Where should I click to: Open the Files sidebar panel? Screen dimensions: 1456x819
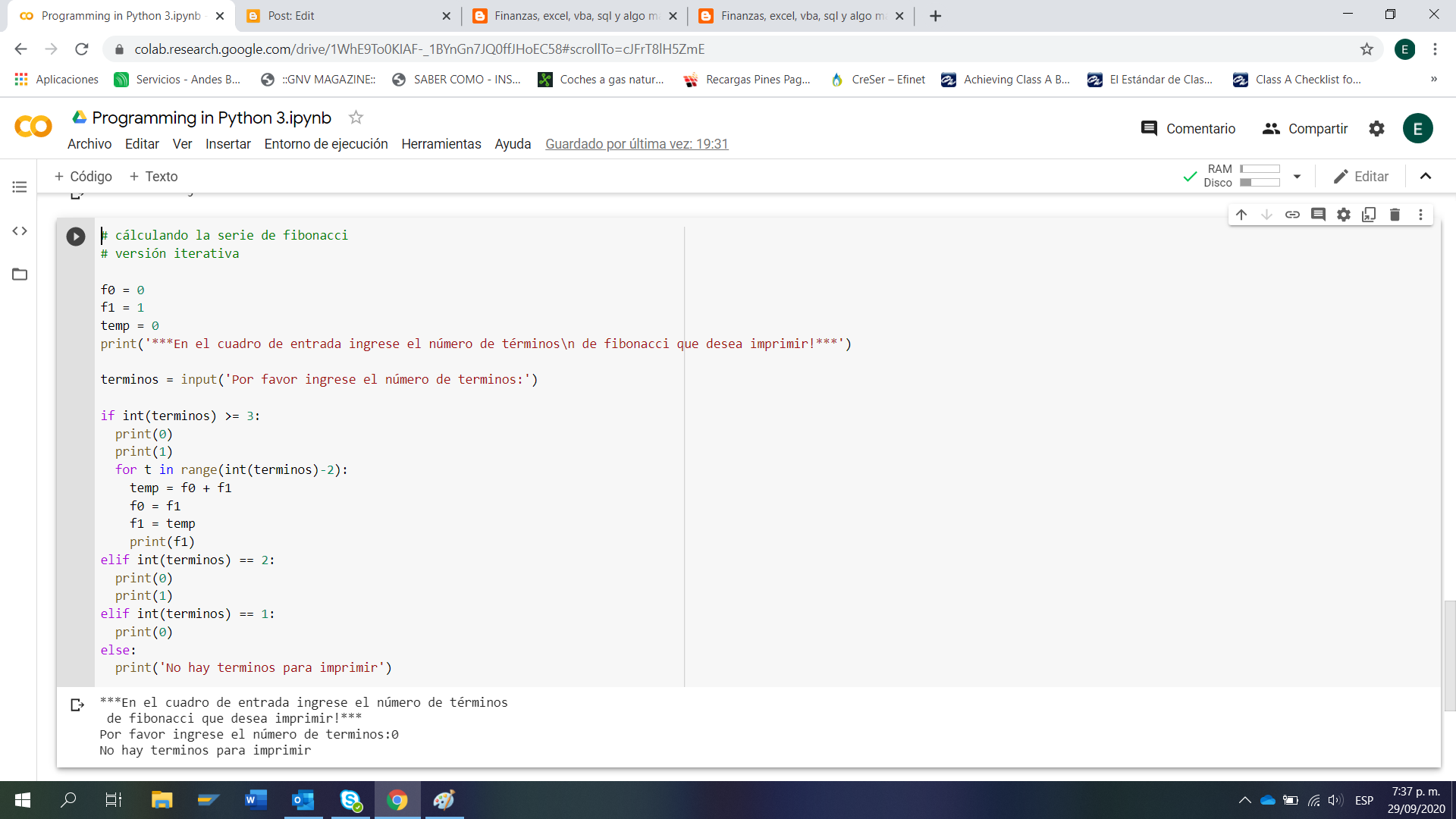(x=19, y=275)
